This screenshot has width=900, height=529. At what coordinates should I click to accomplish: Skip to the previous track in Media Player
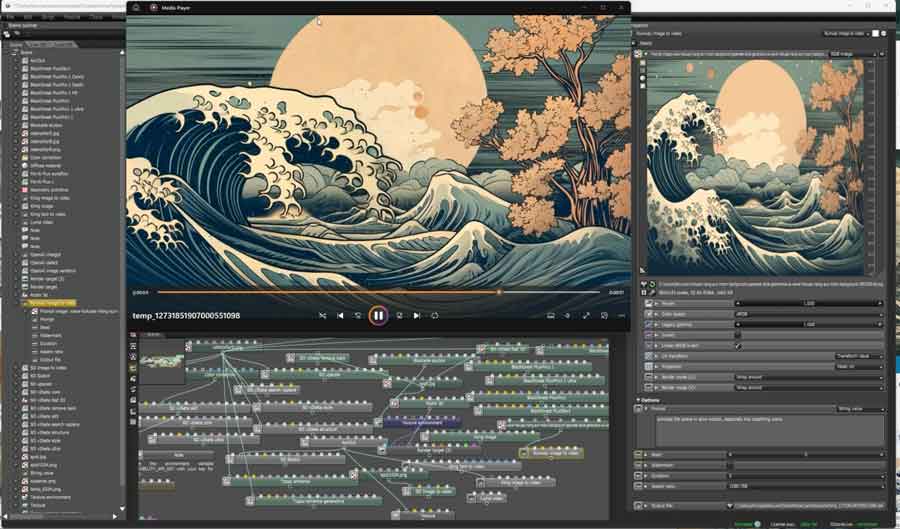pos(340,315)
